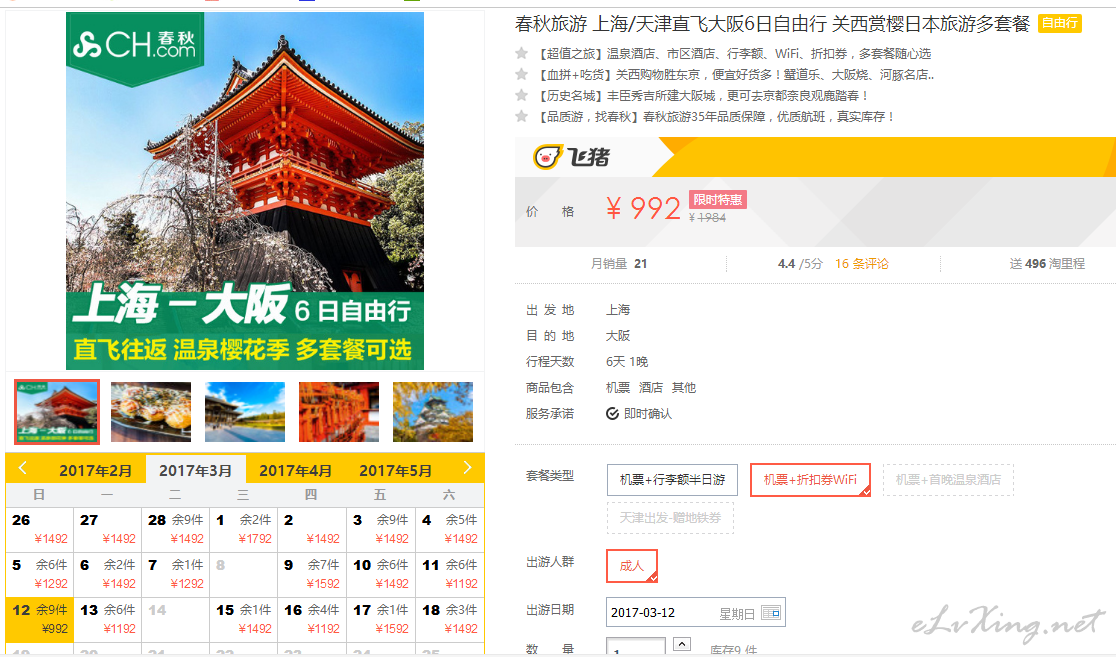
Task: Switch calendar to 2017年4月 tab
Action: pyautogui.click(x=295, y=471)
